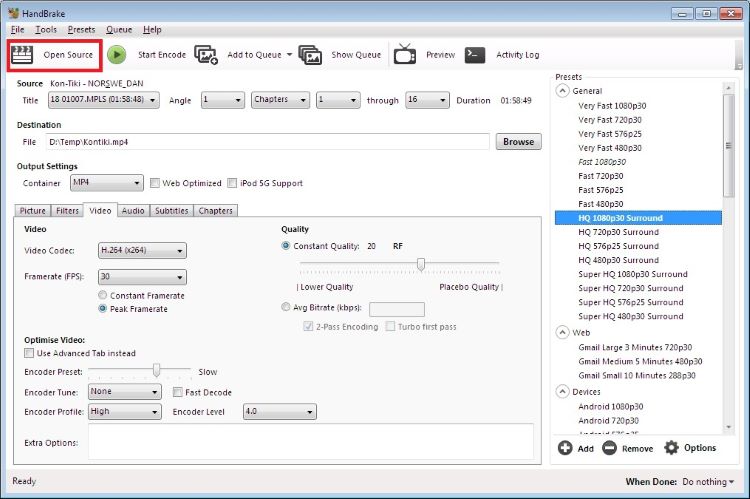The height and width of the screenshot is (499, 750).
Task: Click the Preview television icon
Action: (404, 55)
